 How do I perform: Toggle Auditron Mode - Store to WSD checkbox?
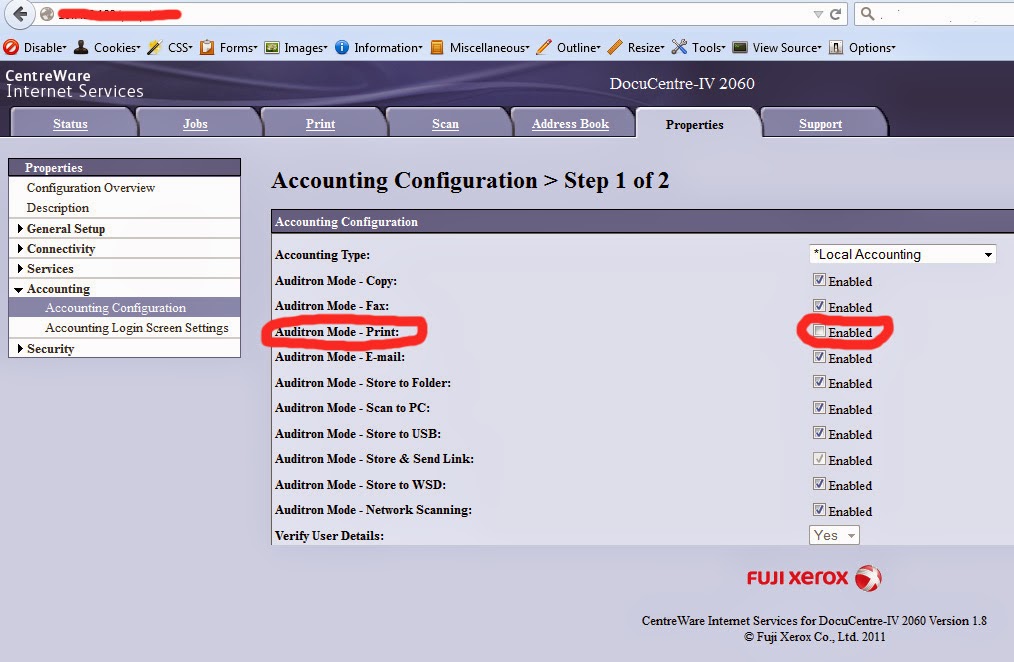[819, 484]
